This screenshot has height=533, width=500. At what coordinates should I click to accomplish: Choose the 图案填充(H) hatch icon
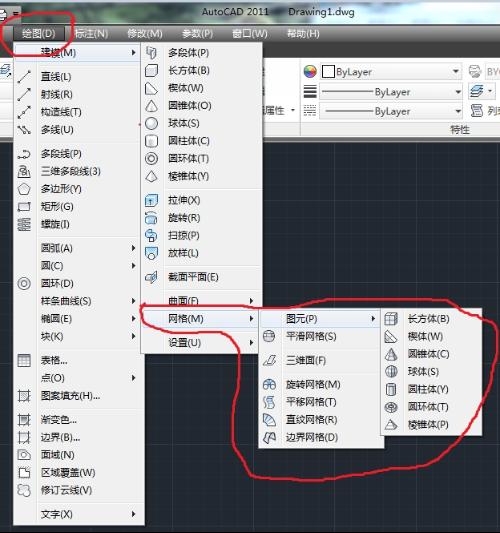(24, 396)
